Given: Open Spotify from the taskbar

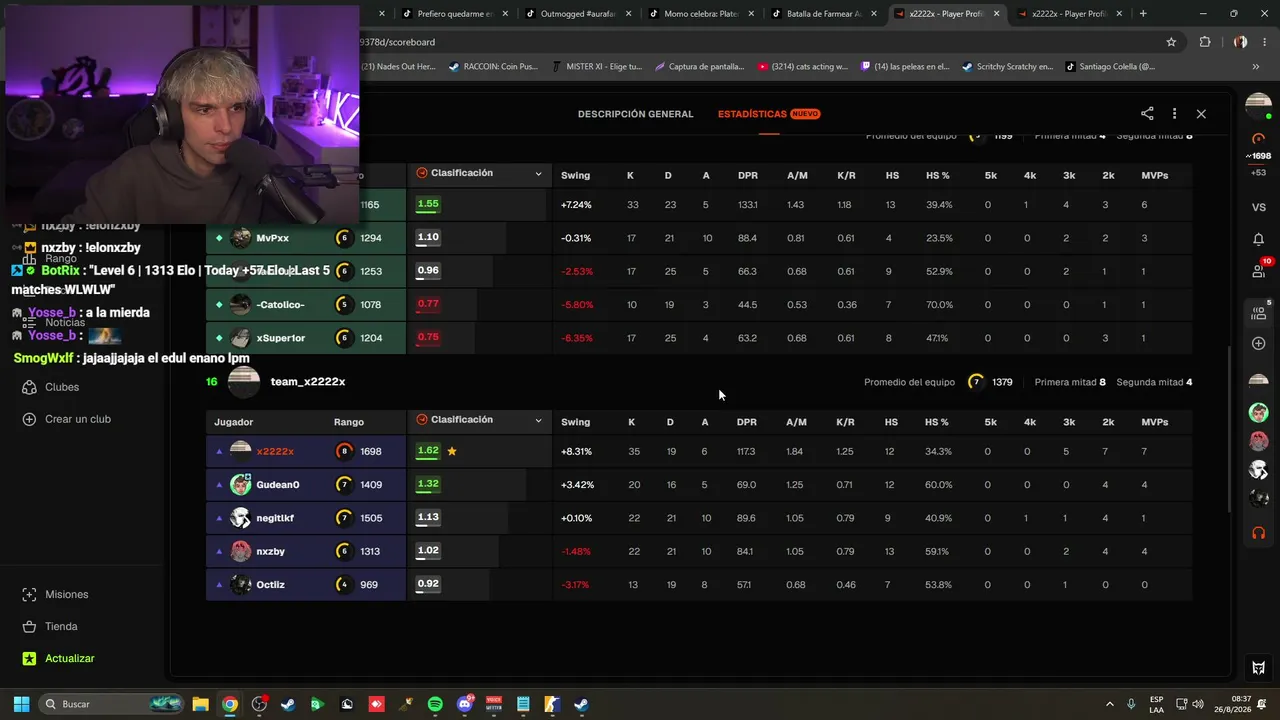Looking at the screenshot, I should coord(435,704).
